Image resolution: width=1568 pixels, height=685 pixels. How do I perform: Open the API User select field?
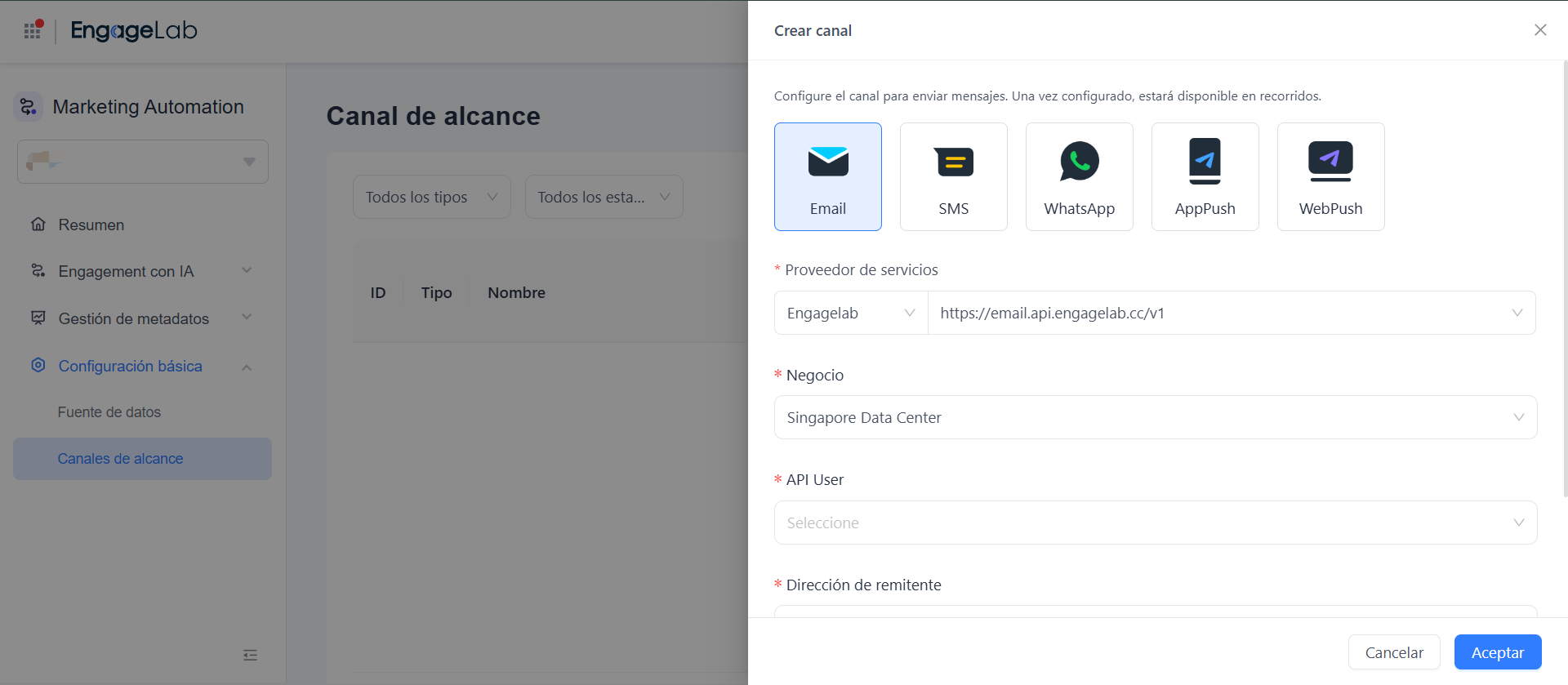pyautogui.click(x=1155, y=523)
